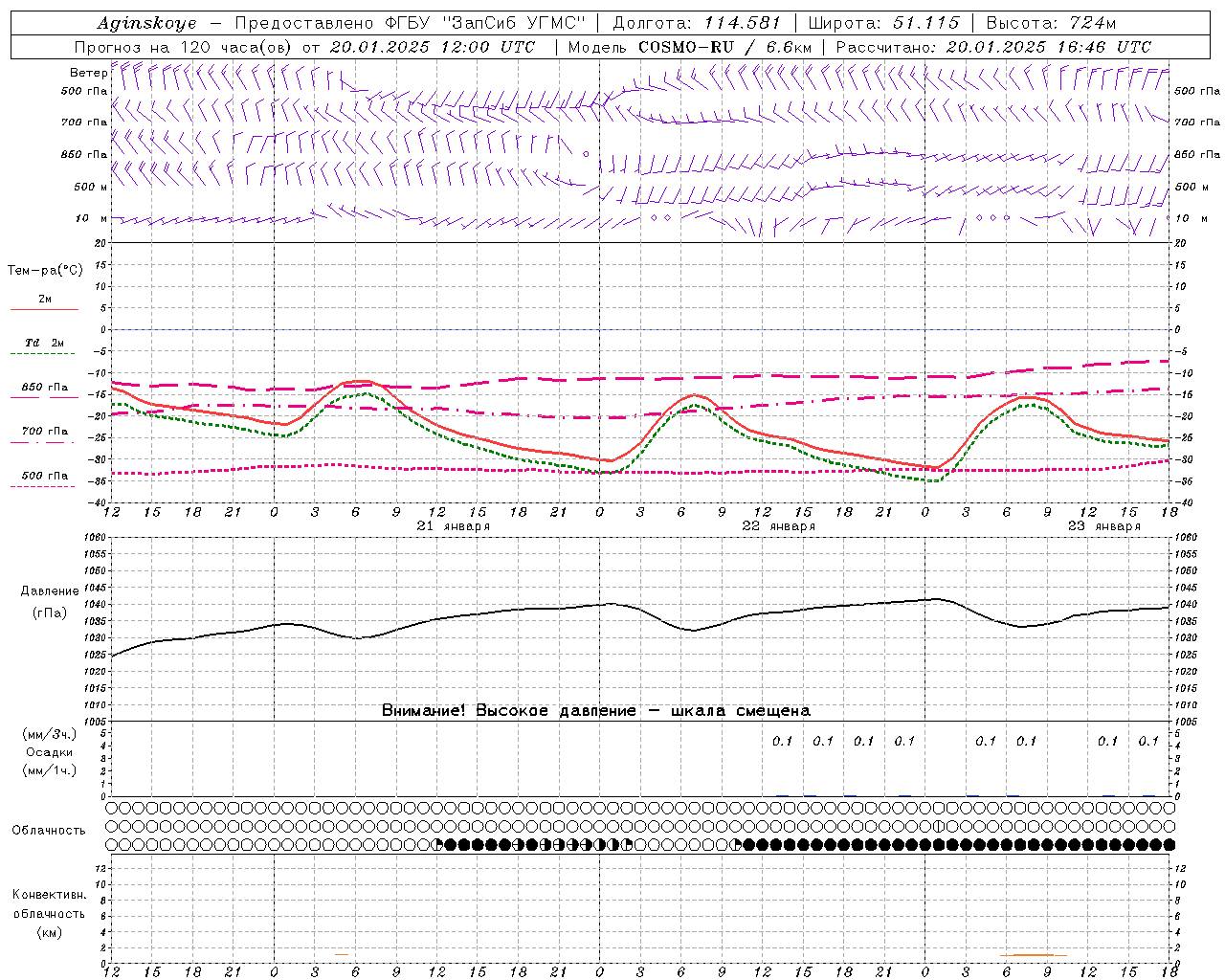Click the Конвективн. label text

49,895
